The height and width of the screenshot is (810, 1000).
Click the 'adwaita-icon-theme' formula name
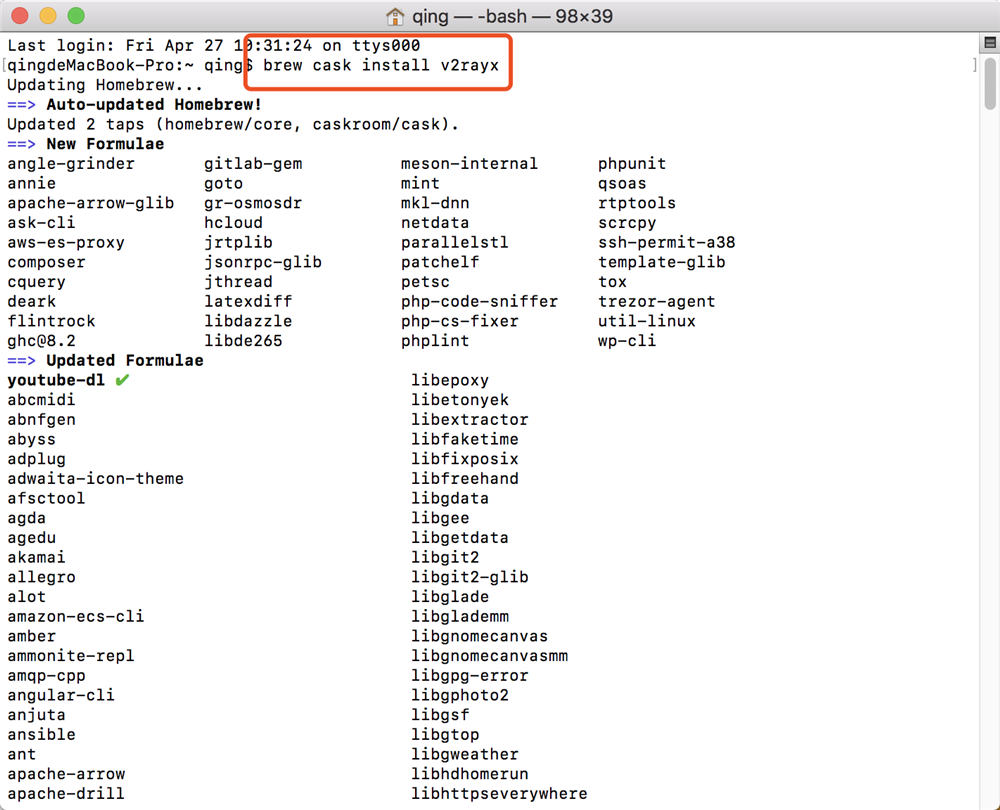96,479
